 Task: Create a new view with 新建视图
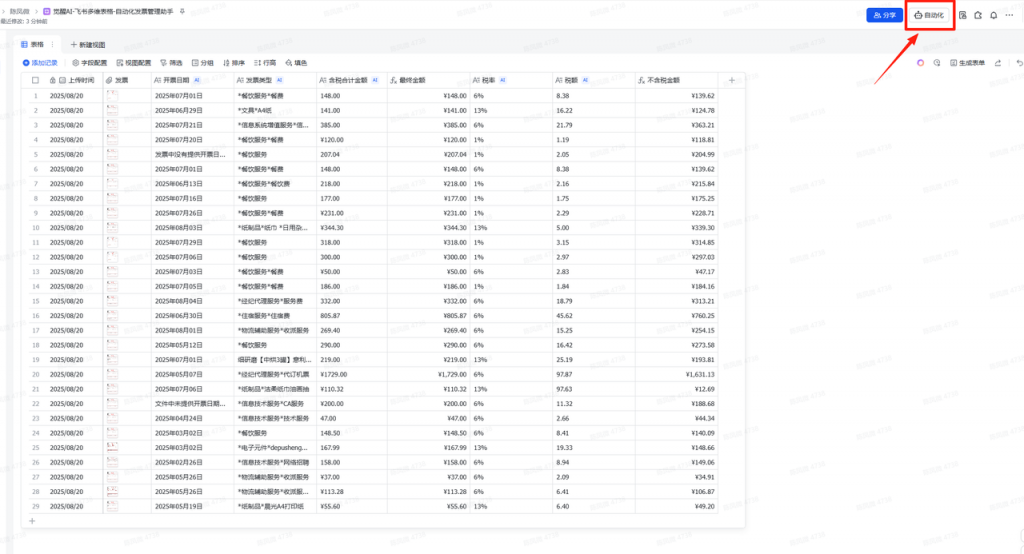pos(88,44)
